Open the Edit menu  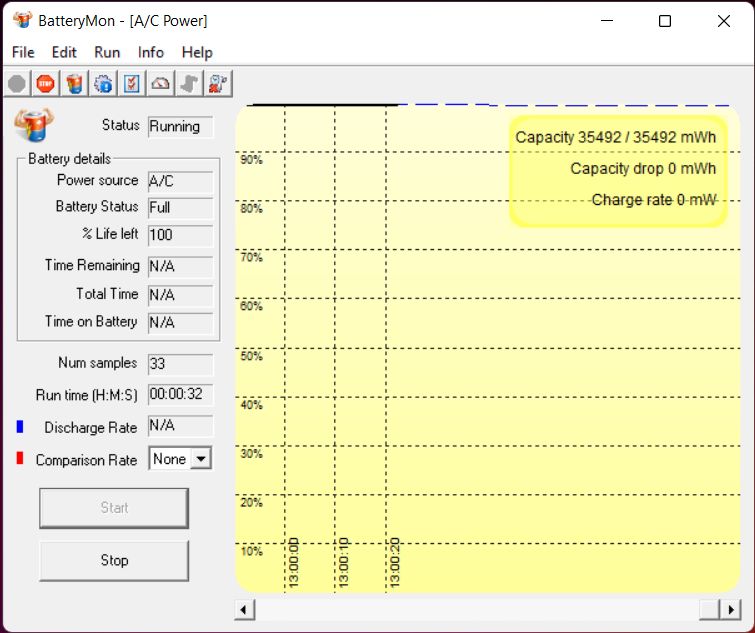tap(64, 52)
